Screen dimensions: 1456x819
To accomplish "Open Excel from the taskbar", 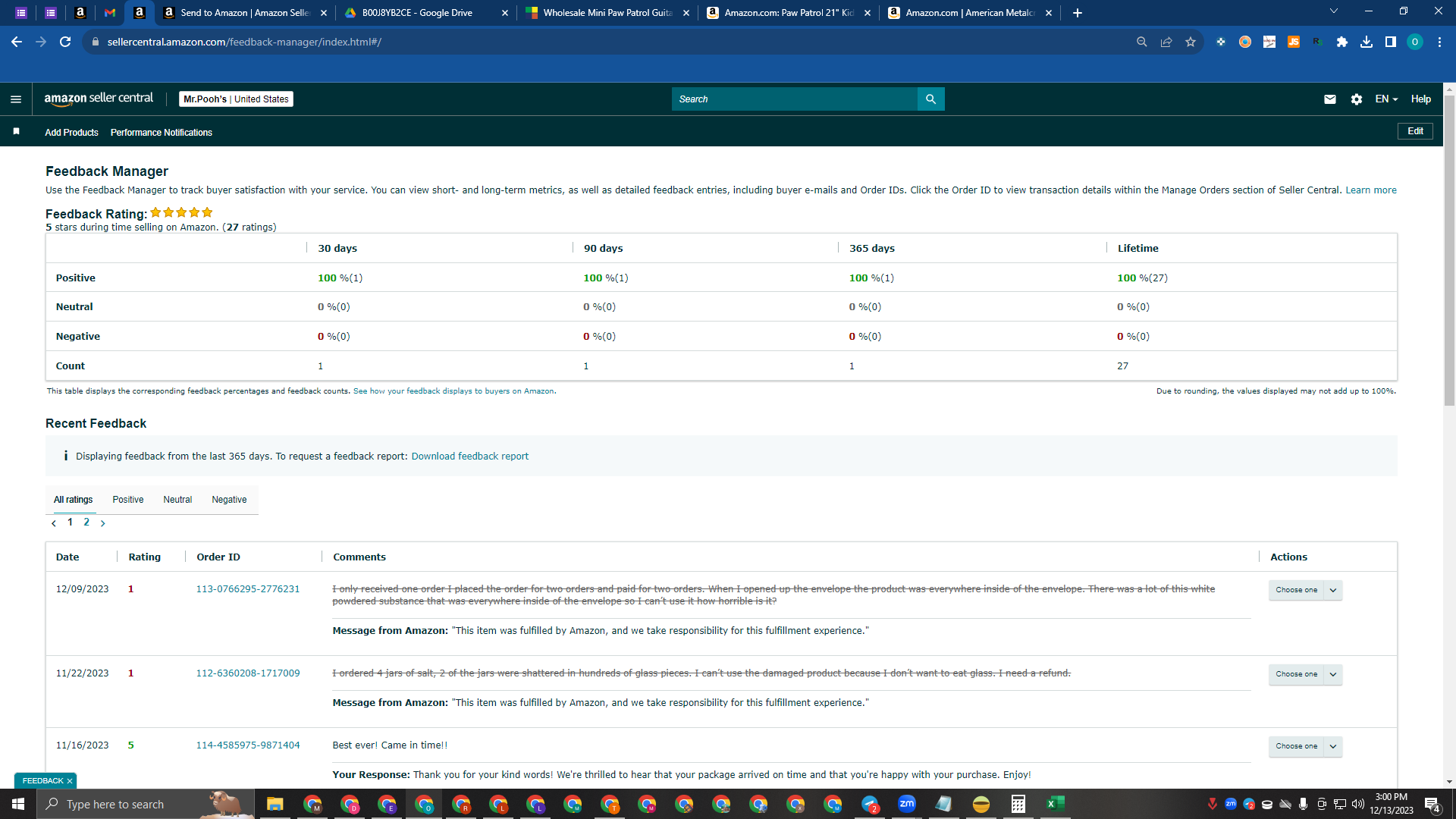I will coord(1056,804).
